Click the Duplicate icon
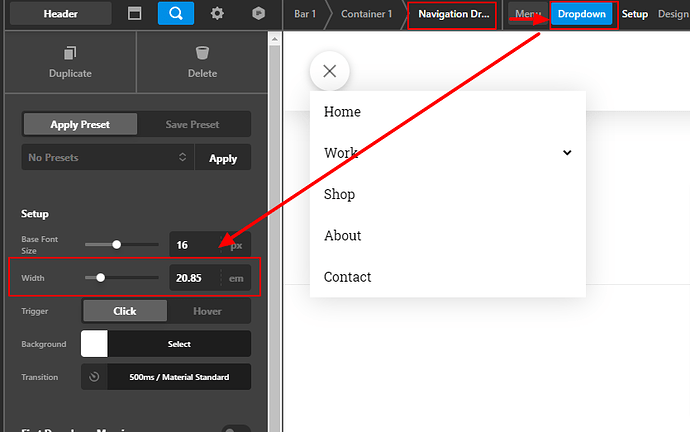The height and width of the screenshot is (432, 690). pos(70,53)
